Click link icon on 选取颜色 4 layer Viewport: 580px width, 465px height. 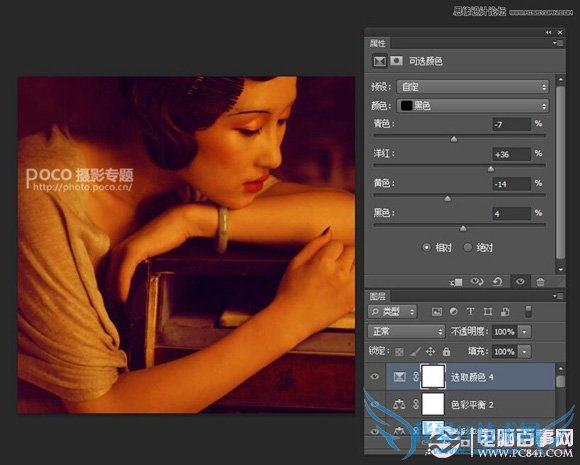pos(416,377)
